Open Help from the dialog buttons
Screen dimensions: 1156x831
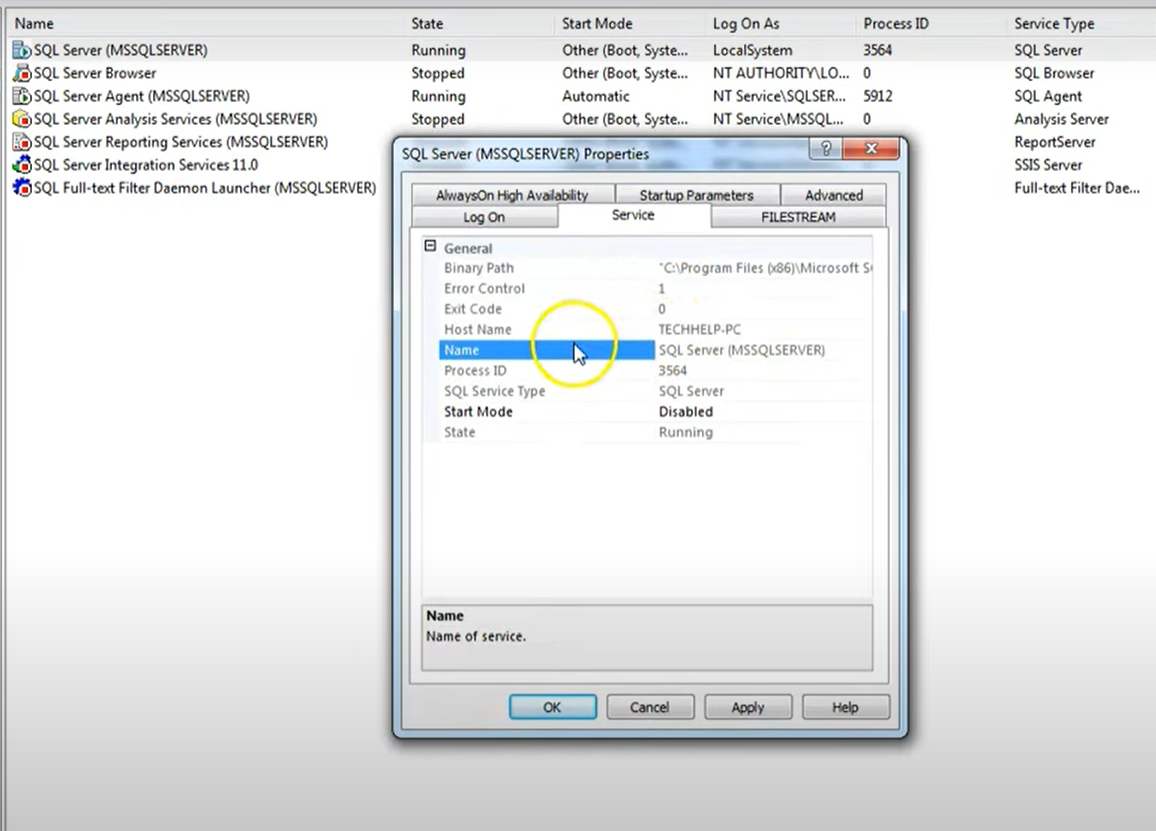[x=845, y=707]
